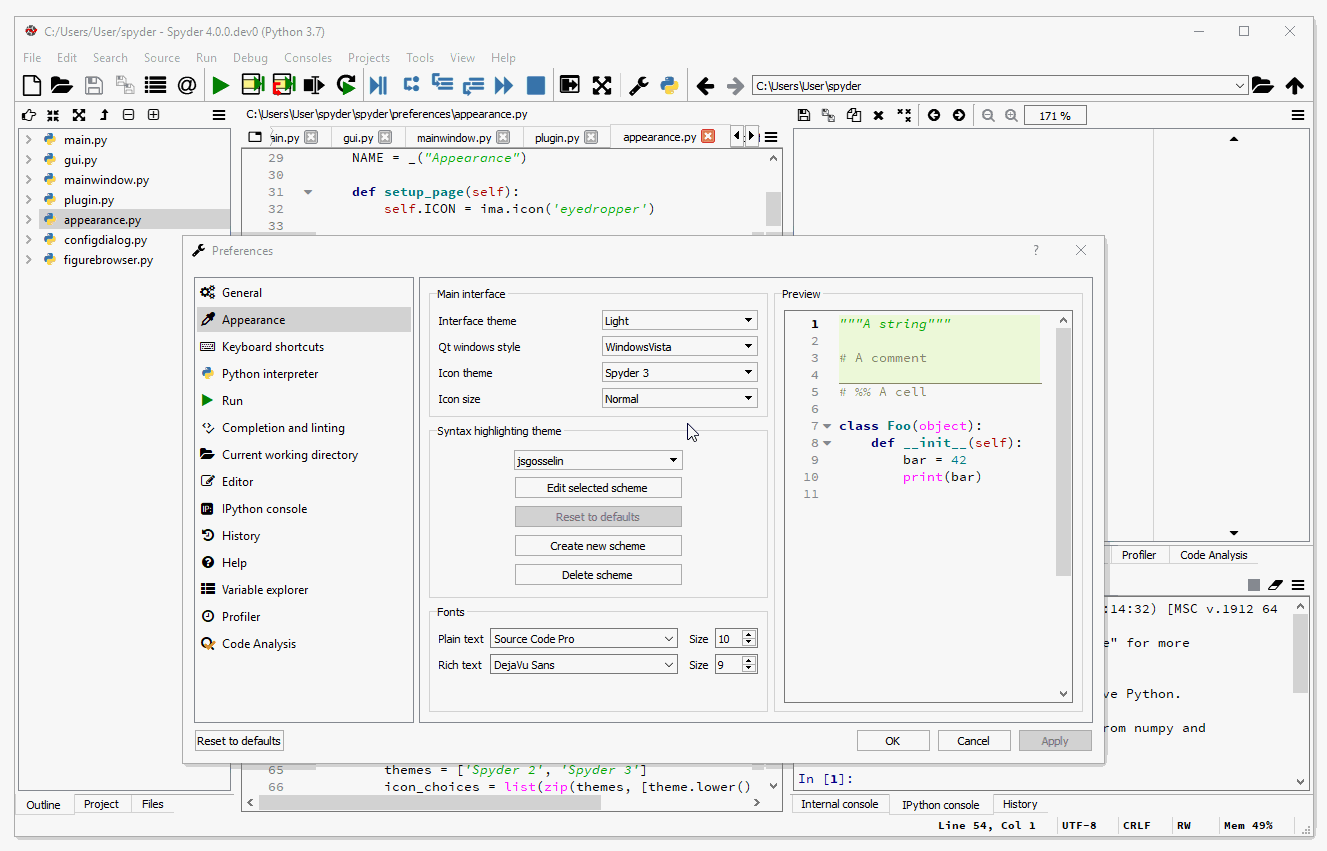Open the Plain text font dropdown
This screenshot has width=1327, height=851.
pos(584,639)
